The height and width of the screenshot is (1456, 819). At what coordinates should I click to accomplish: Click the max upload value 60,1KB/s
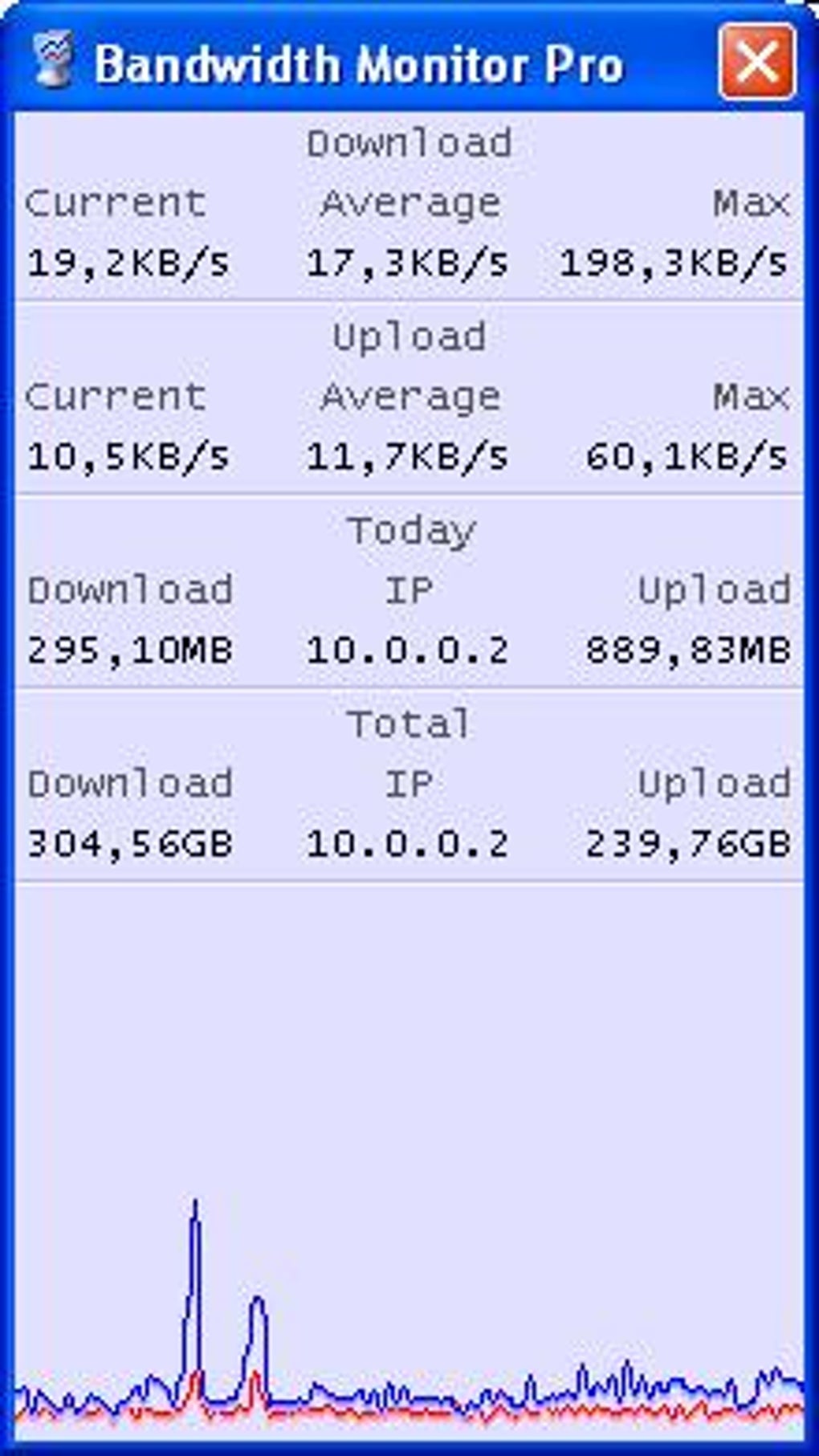[687, 457]
